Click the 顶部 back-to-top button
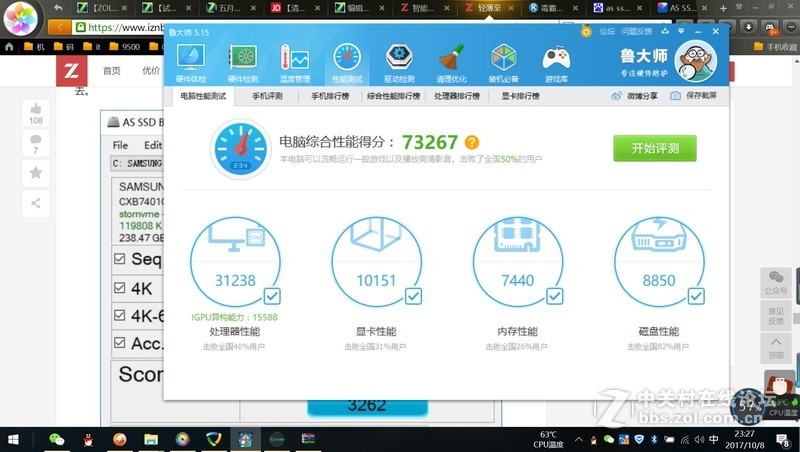Screen dimensions: 800x452 click(776, 348)
